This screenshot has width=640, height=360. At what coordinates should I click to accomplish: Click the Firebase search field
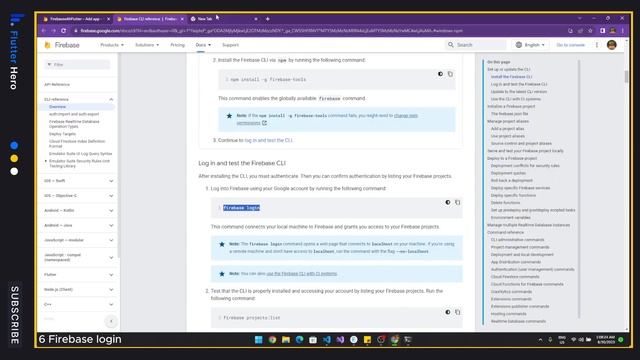[x=476, y=45]
